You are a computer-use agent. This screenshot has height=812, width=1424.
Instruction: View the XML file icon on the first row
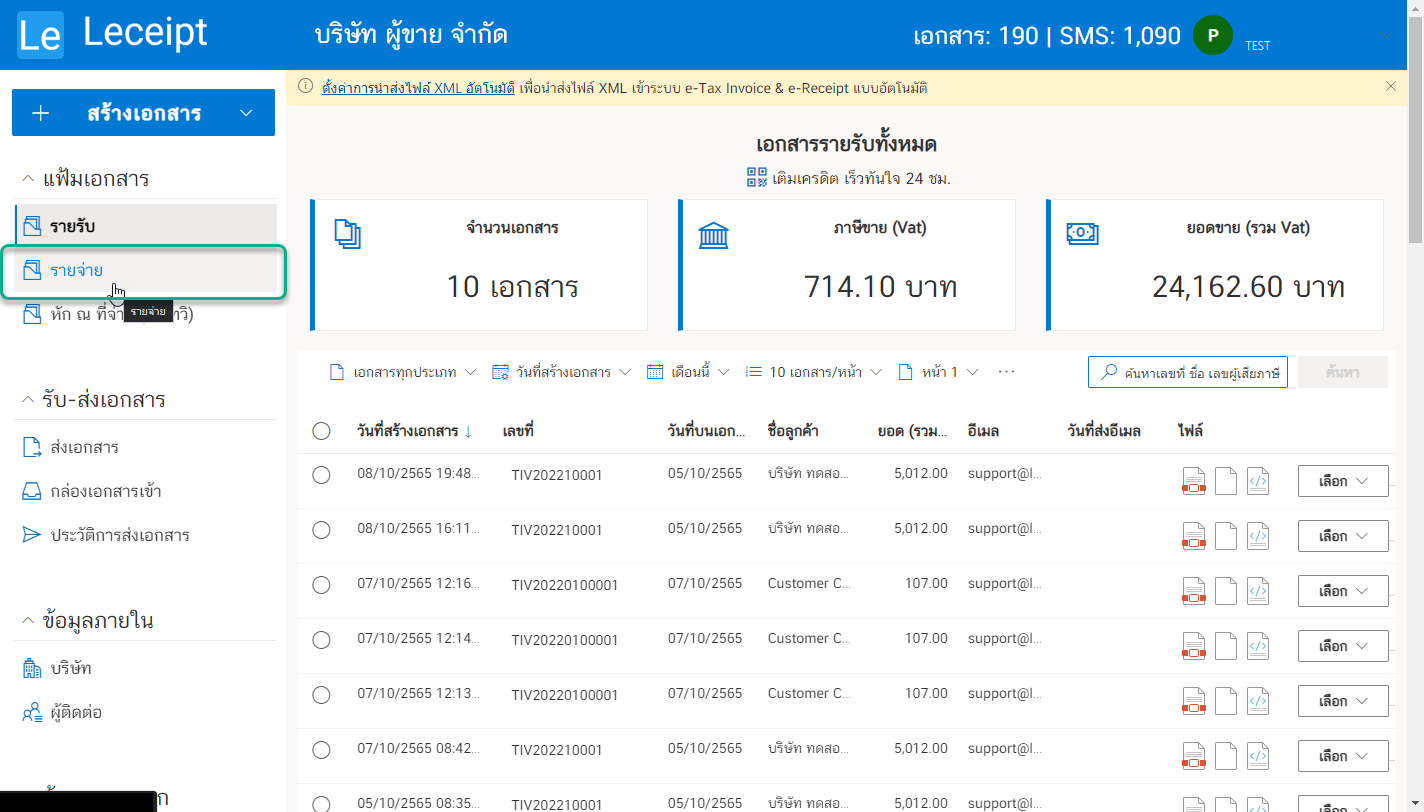pos(1258,481)
